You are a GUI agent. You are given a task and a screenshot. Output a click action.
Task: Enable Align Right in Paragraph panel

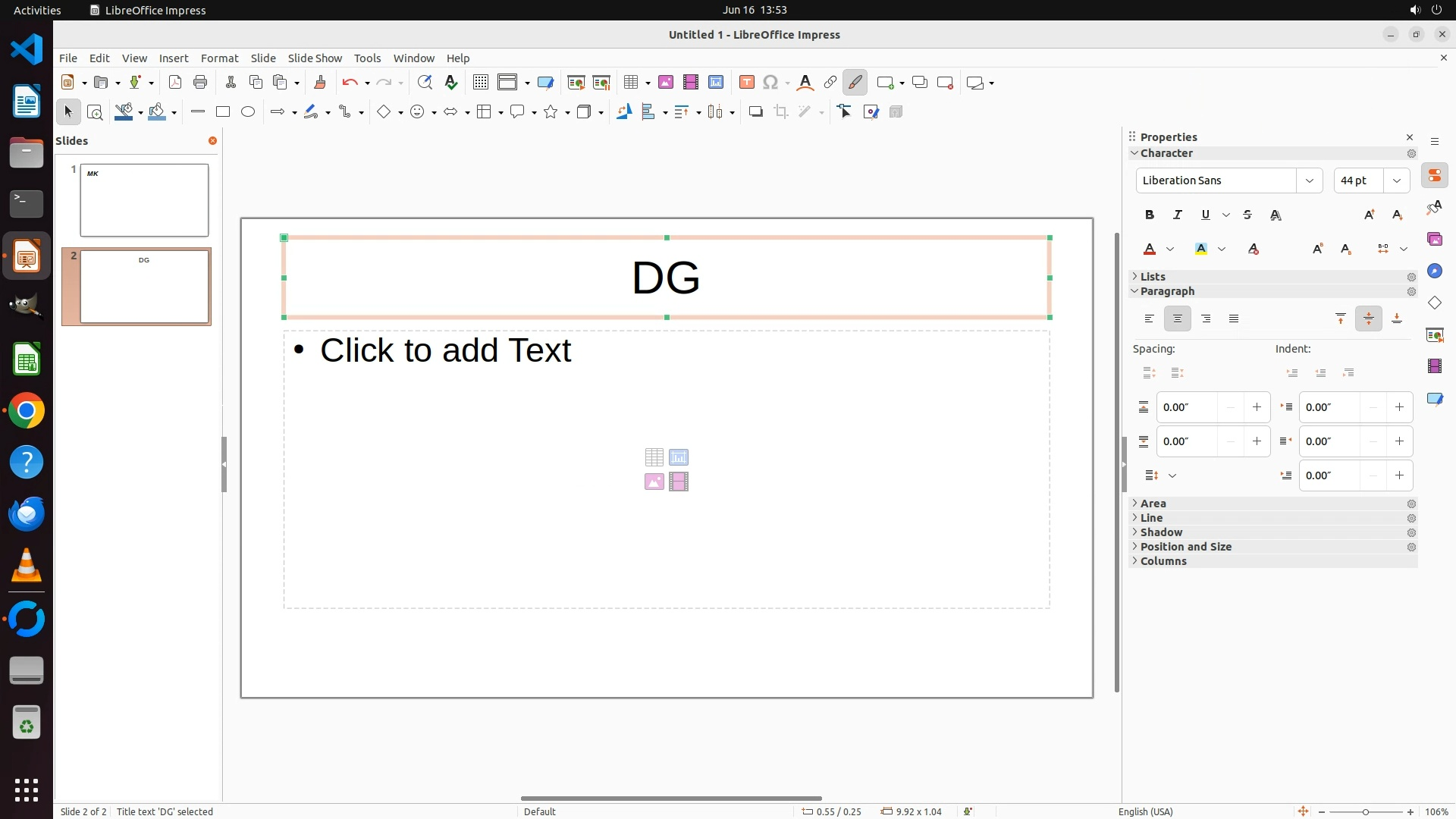pos(1206,319)
